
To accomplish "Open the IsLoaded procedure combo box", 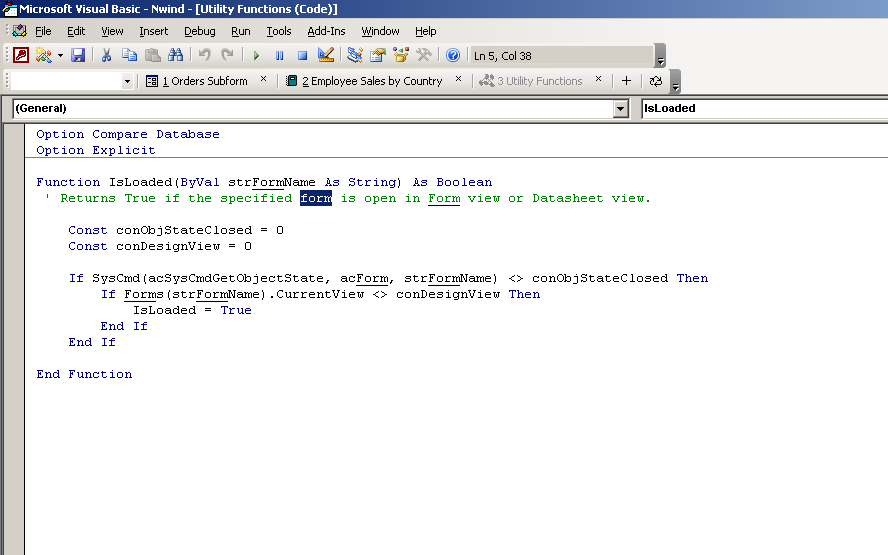I will [765, 108].
